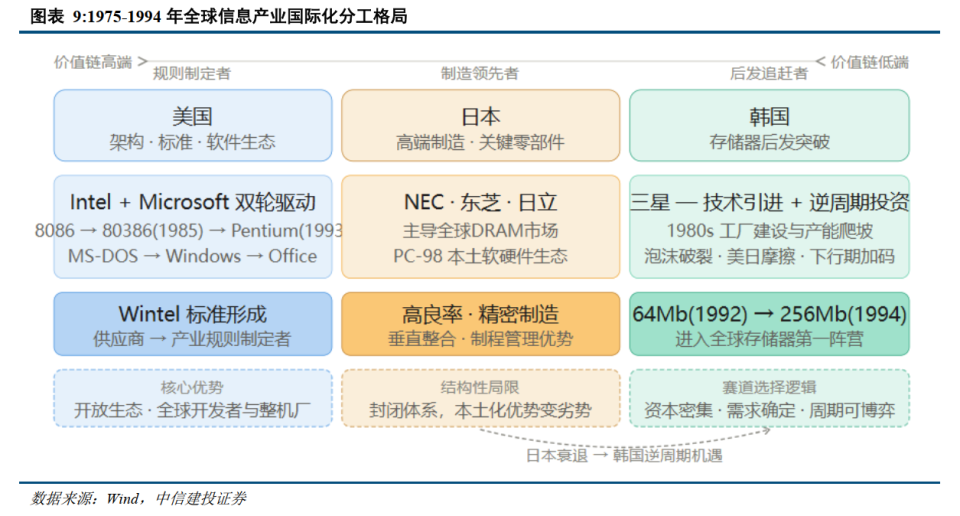Screen dimensions: 960x516
Task: Select '资本密集 · 需求确定 · 周期可博弈' text
Action: (770, 410)
